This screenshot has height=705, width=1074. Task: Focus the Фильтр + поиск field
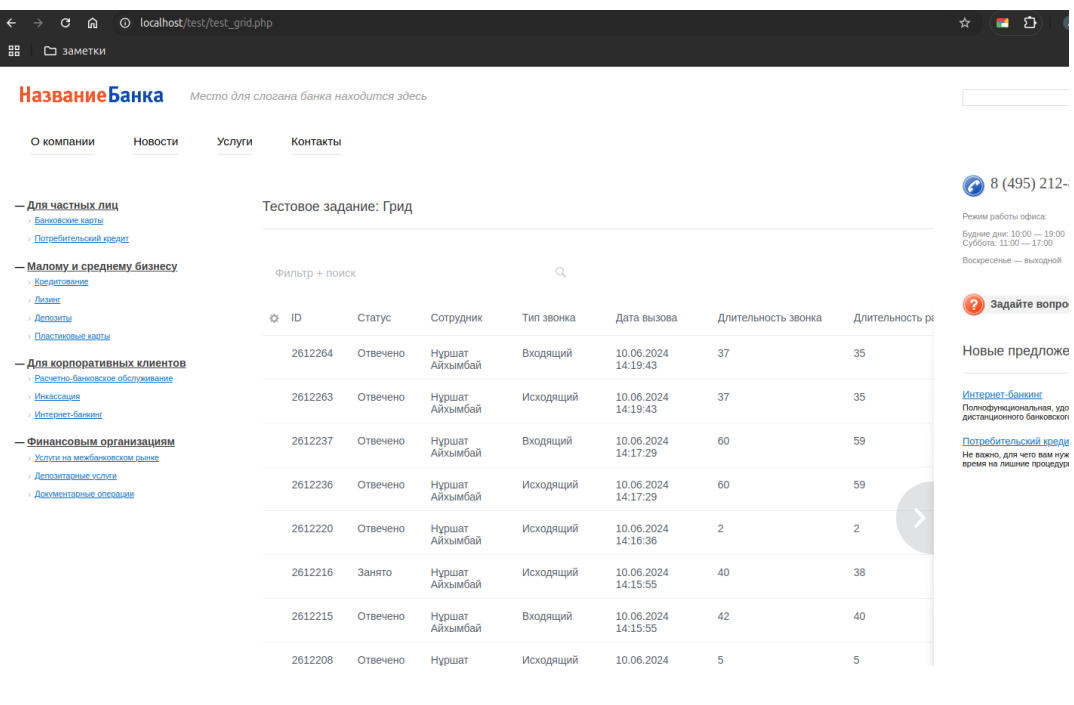coord(410,273)
